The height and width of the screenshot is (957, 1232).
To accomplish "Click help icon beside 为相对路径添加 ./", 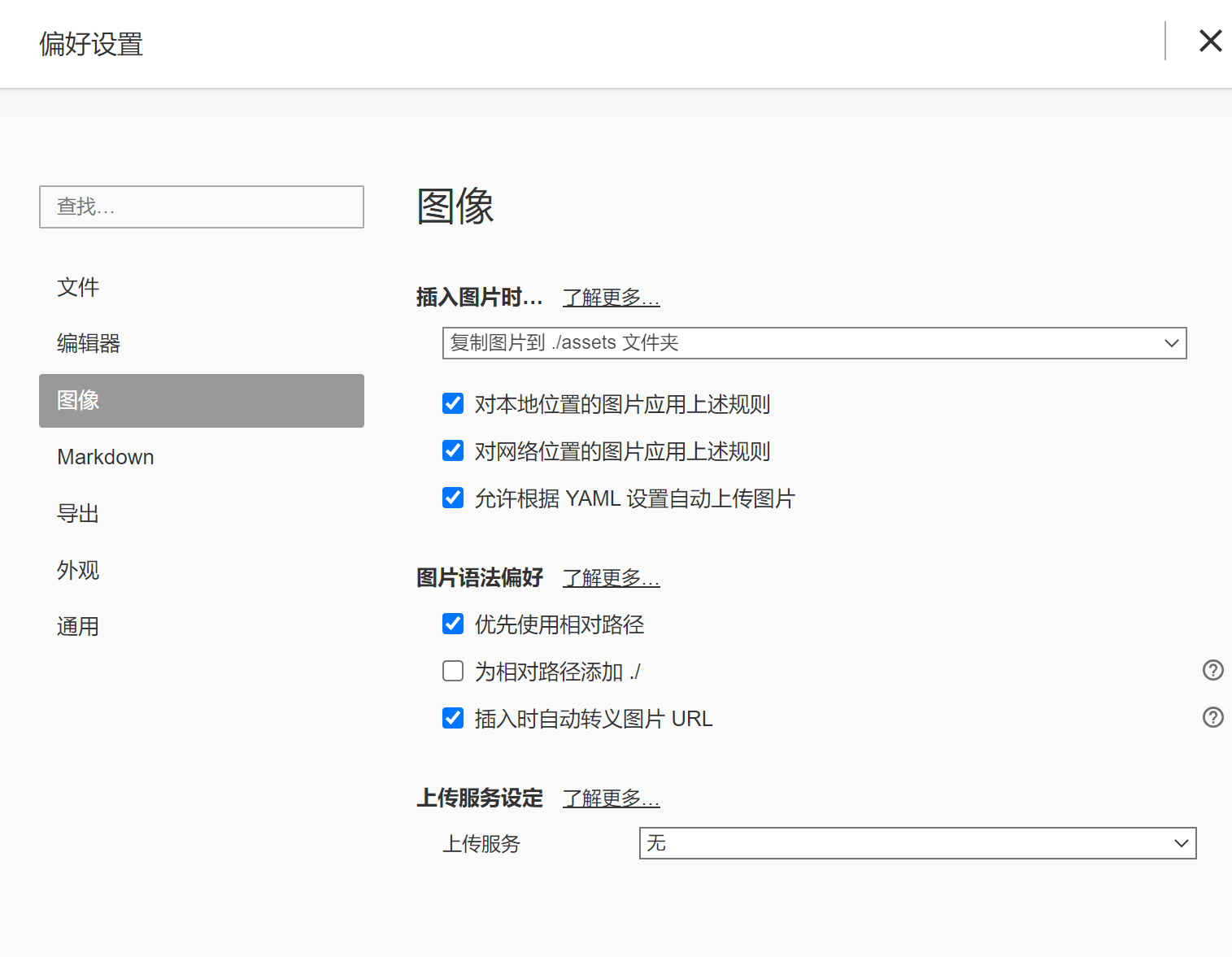I will coord(1212,670).
